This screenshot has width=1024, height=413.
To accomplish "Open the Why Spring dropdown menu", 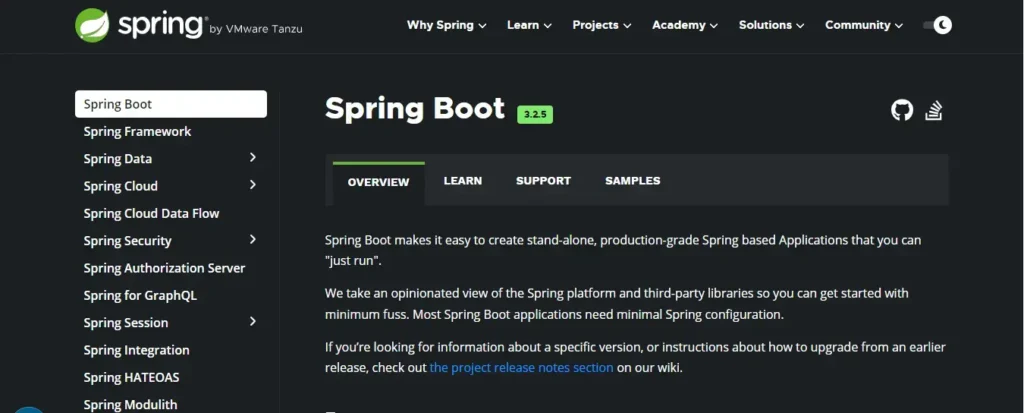I will [x=447, y=25].
